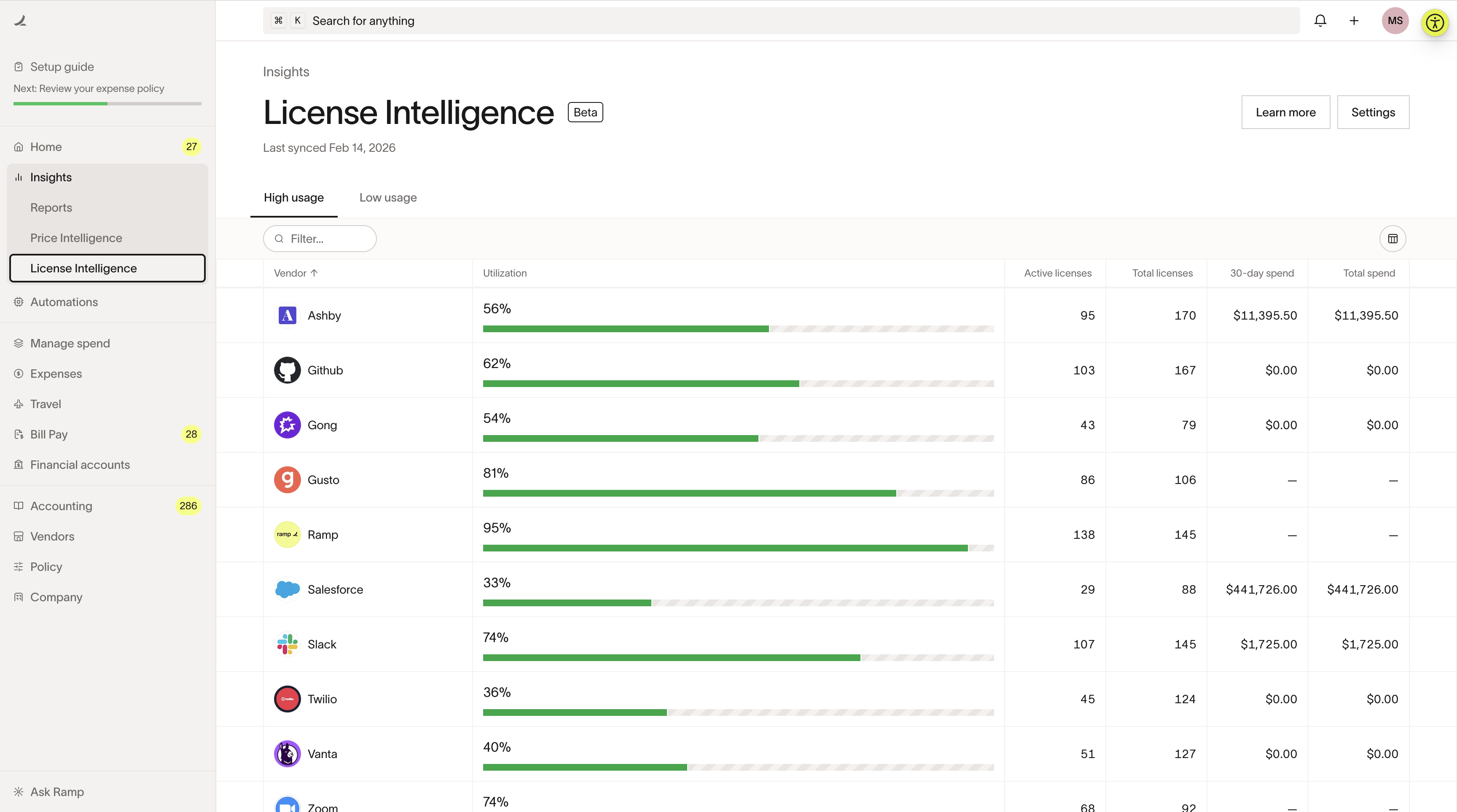Viewport: 1457px width, 812px height.
Task: Click the Beta badge
Action: pyautogui.click(x=586, y=112)
